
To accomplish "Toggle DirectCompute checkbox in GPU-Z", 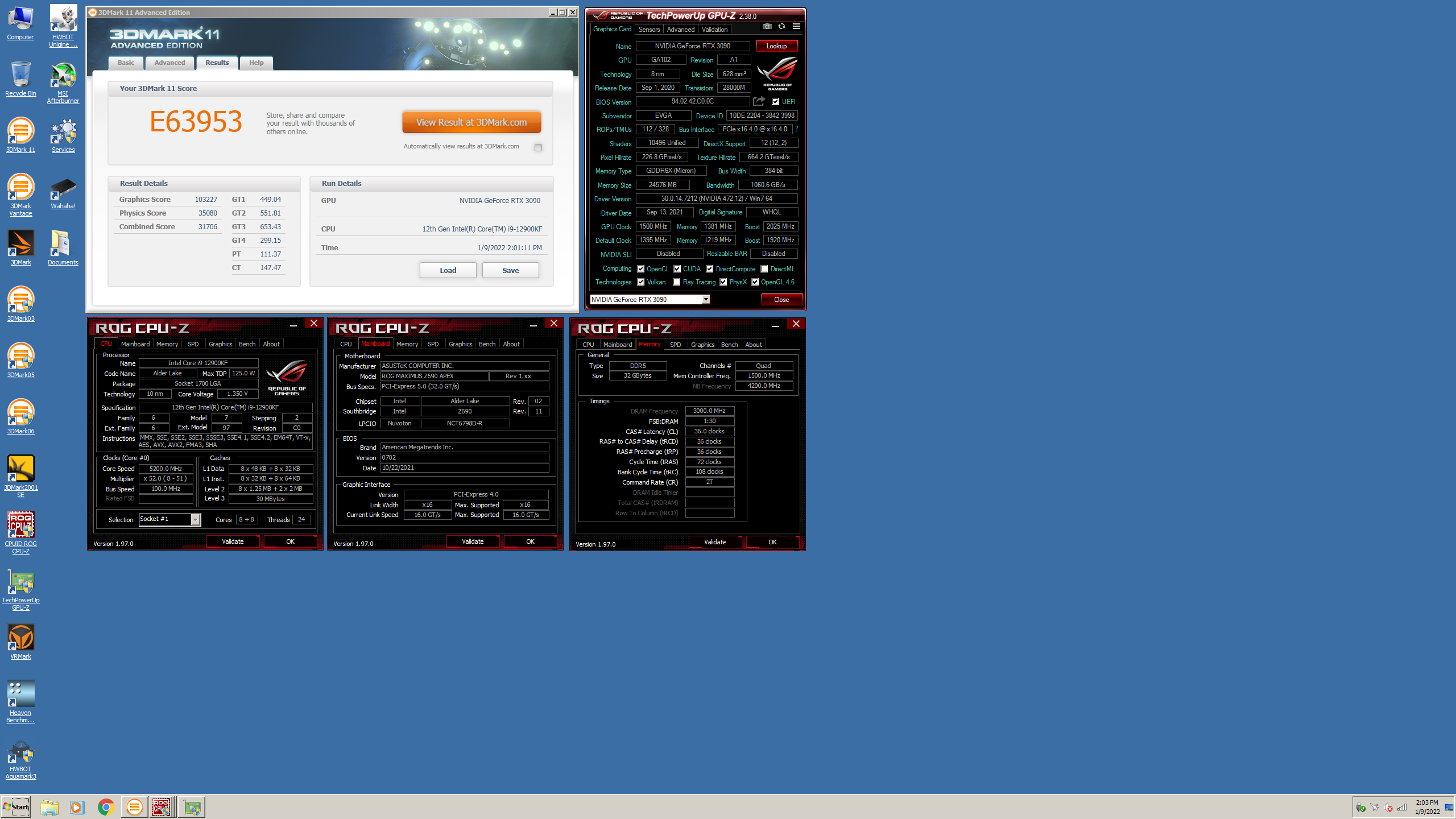I will pyautogui.click(x=710, y=269).
